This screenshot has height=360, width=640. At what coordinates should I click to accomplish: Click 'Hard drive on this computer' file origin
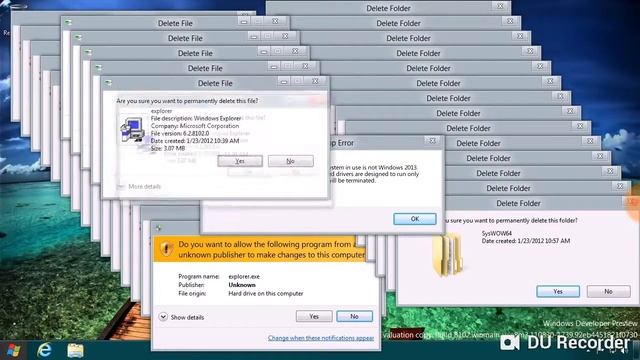point(266,293)
